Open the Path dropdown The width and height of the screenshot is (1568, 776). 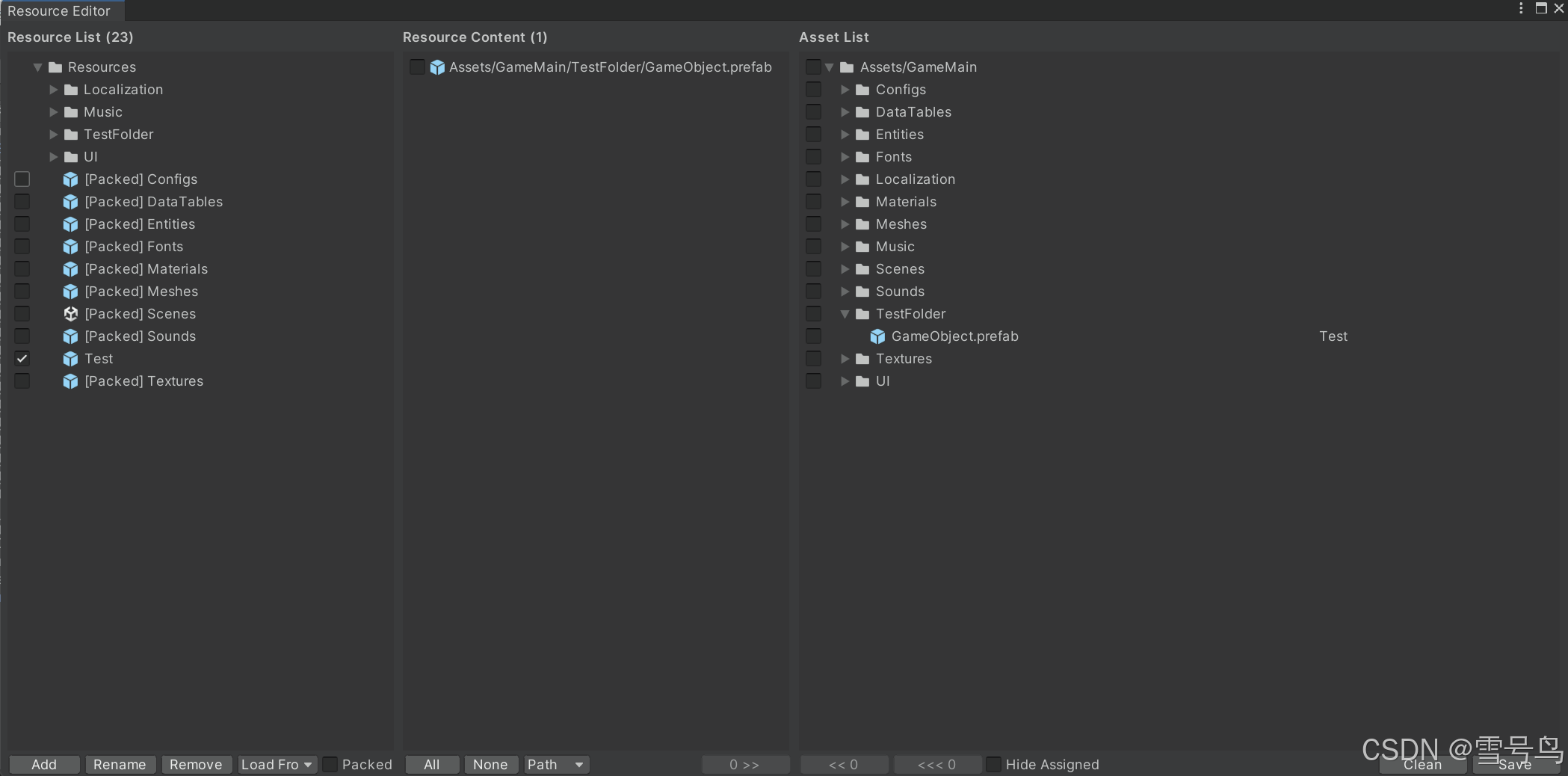[x=556, y=764]
